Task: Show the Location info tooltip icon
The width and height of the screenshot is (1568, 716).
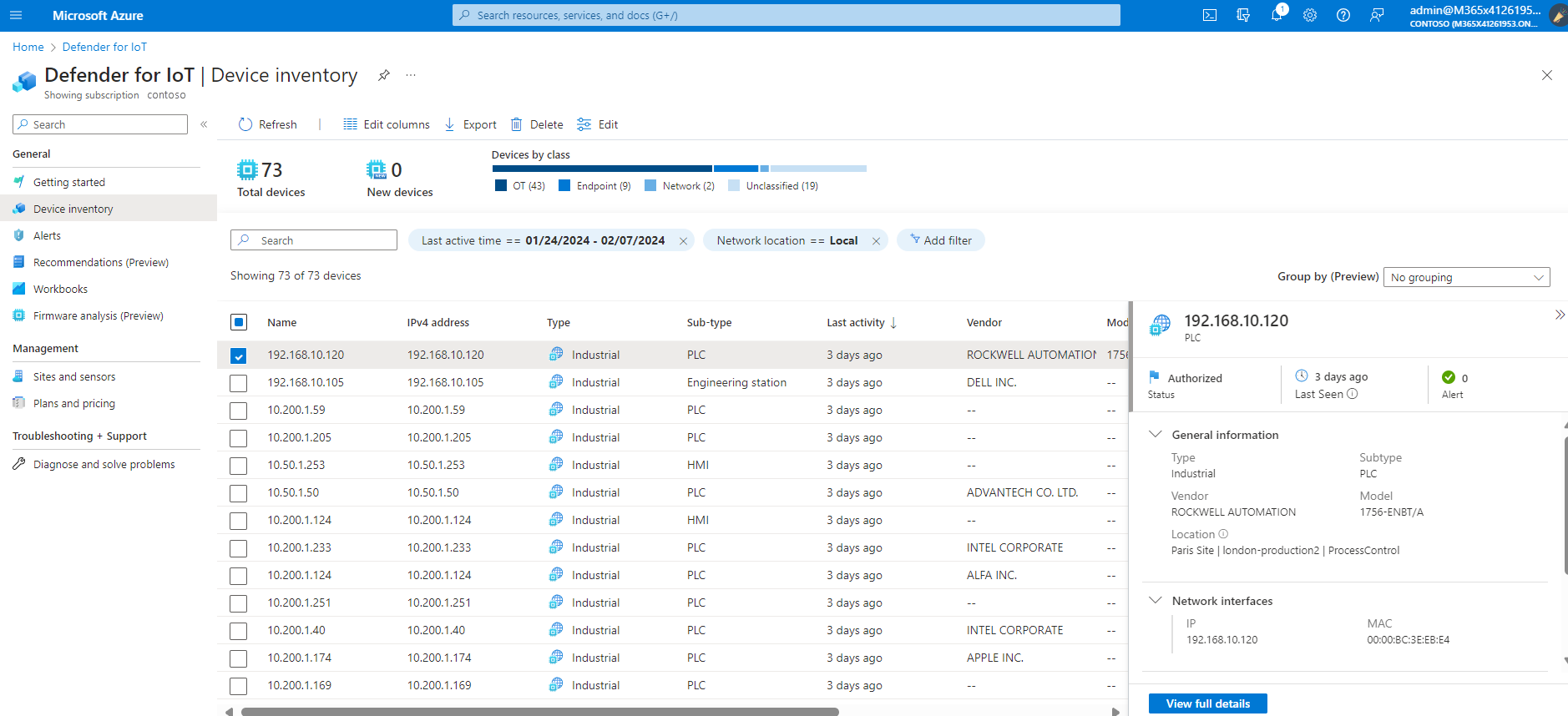Action: [1223, 534]
